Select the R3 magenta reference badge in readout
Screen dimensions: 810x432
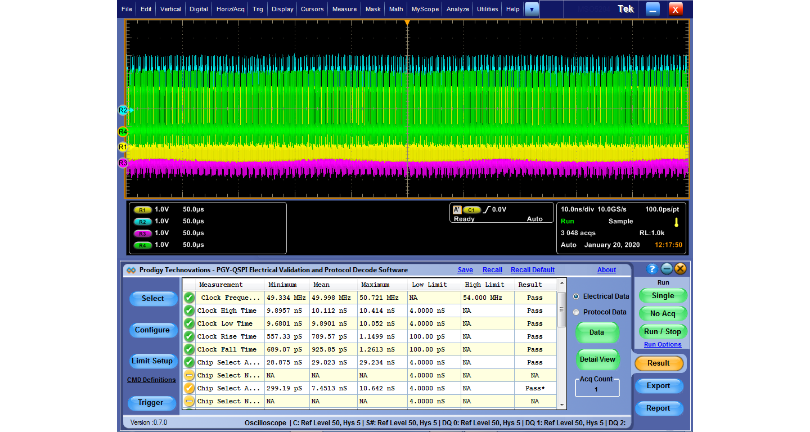142,234
